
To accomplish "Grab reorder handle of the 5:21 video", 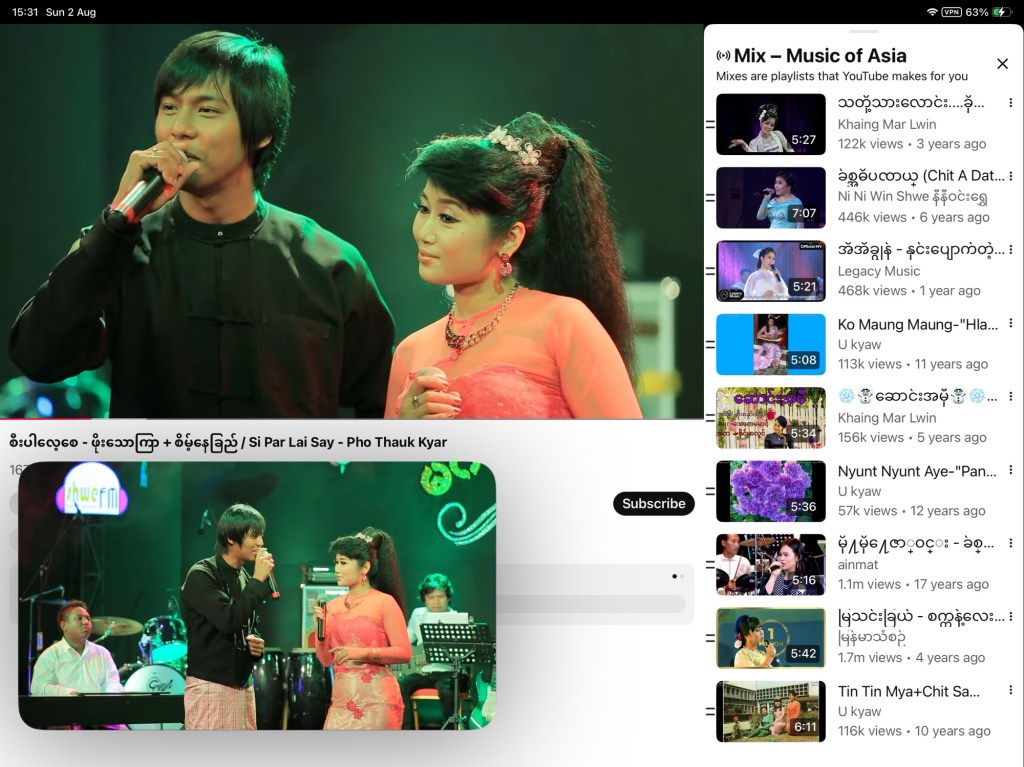I will tap(710, 271).
